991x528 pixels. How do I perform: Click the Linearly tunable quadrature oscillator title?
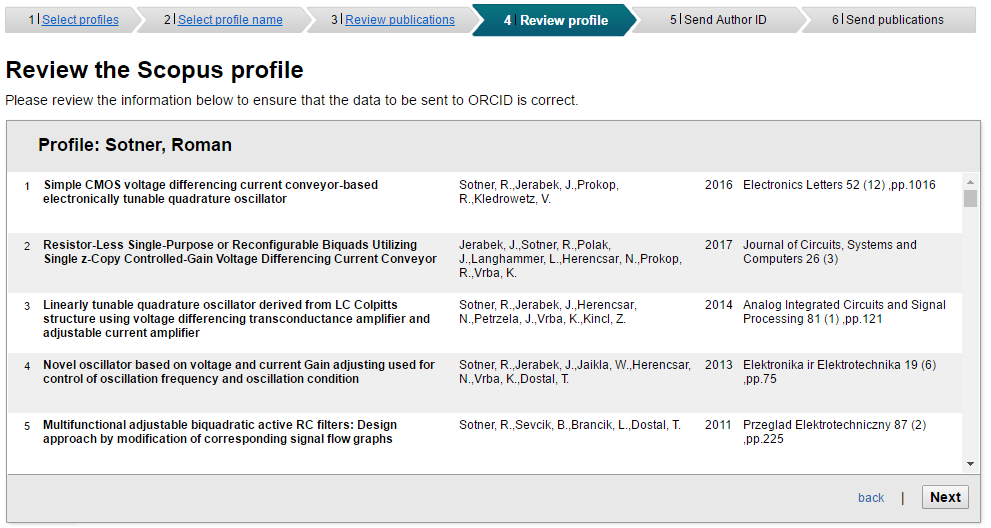click(236, 319)
